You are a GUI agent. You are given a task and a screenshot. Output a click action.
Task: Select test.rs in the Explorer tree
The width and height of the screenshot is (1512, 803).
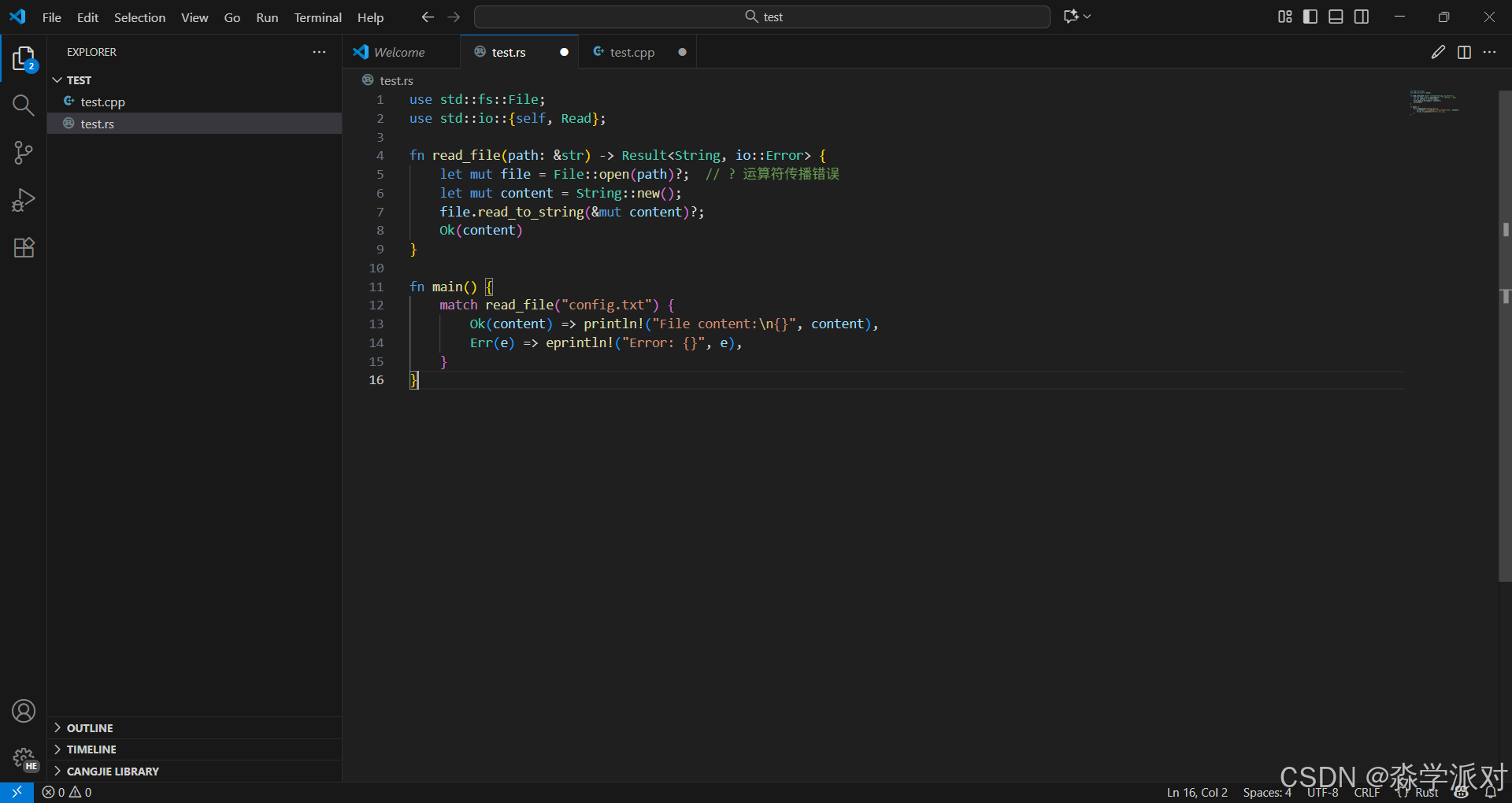coord(195,124)
